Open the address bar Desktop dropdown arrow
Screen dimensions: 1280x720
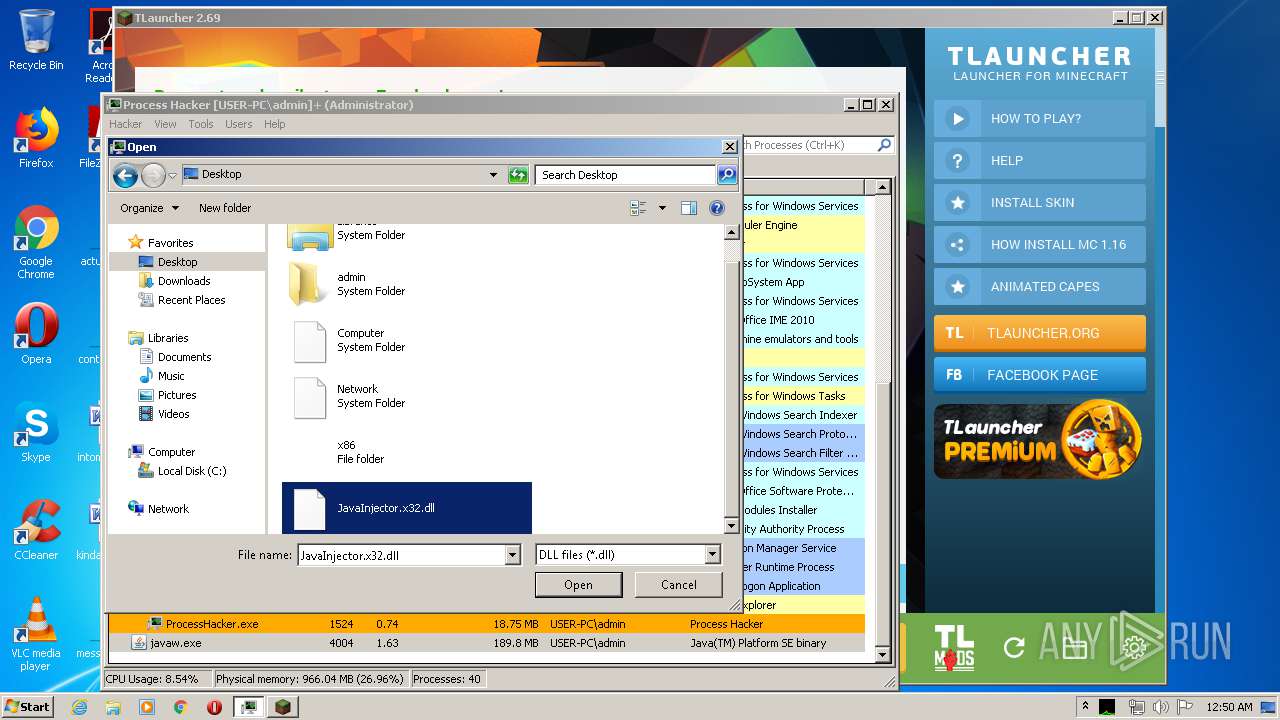(x=493, y=175)
